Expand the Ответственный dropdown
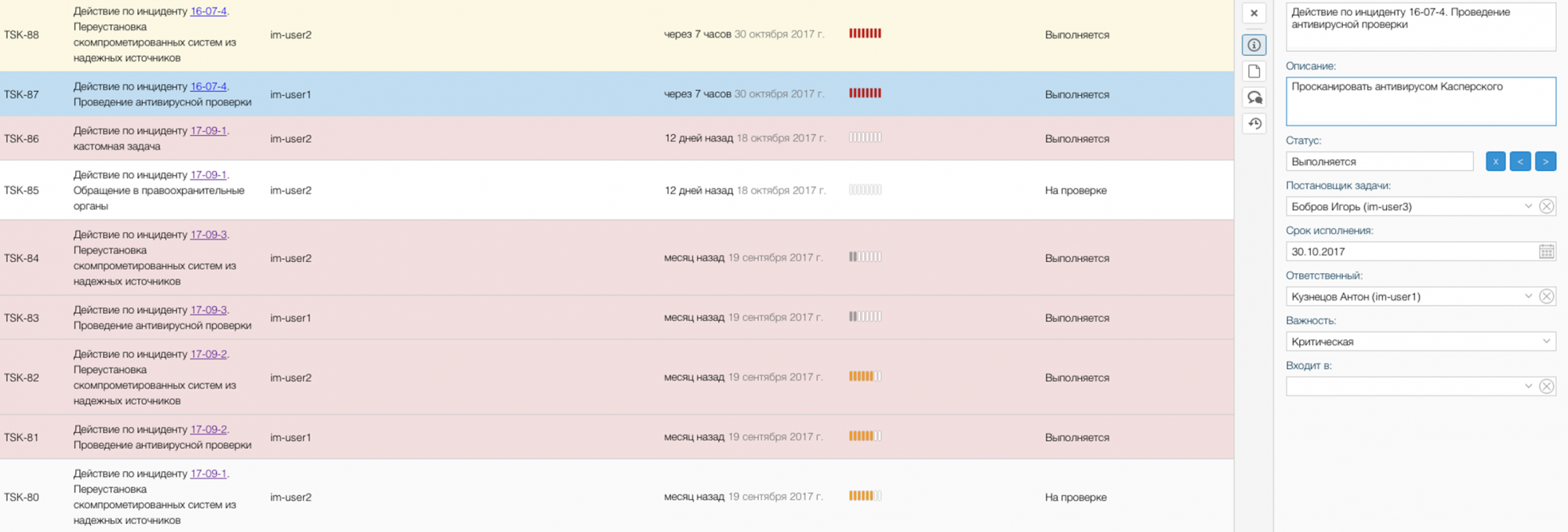This screenshot has height=532, width=1568. pos(1528,297)
